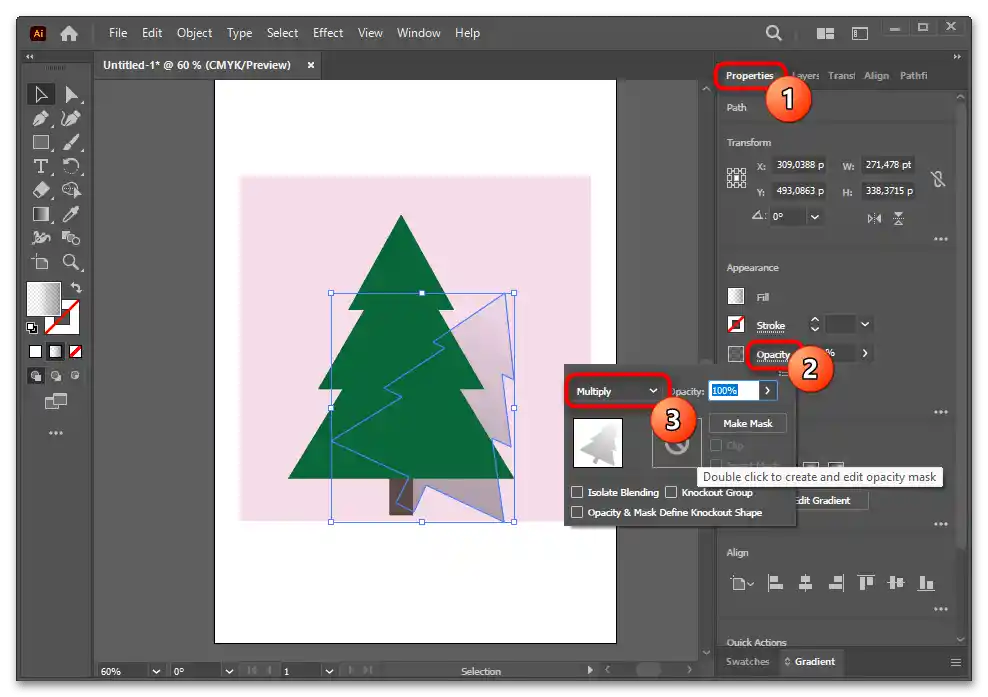Select Draw Behind mode
This screenshot has height=697, width=988.
point(56,376)
